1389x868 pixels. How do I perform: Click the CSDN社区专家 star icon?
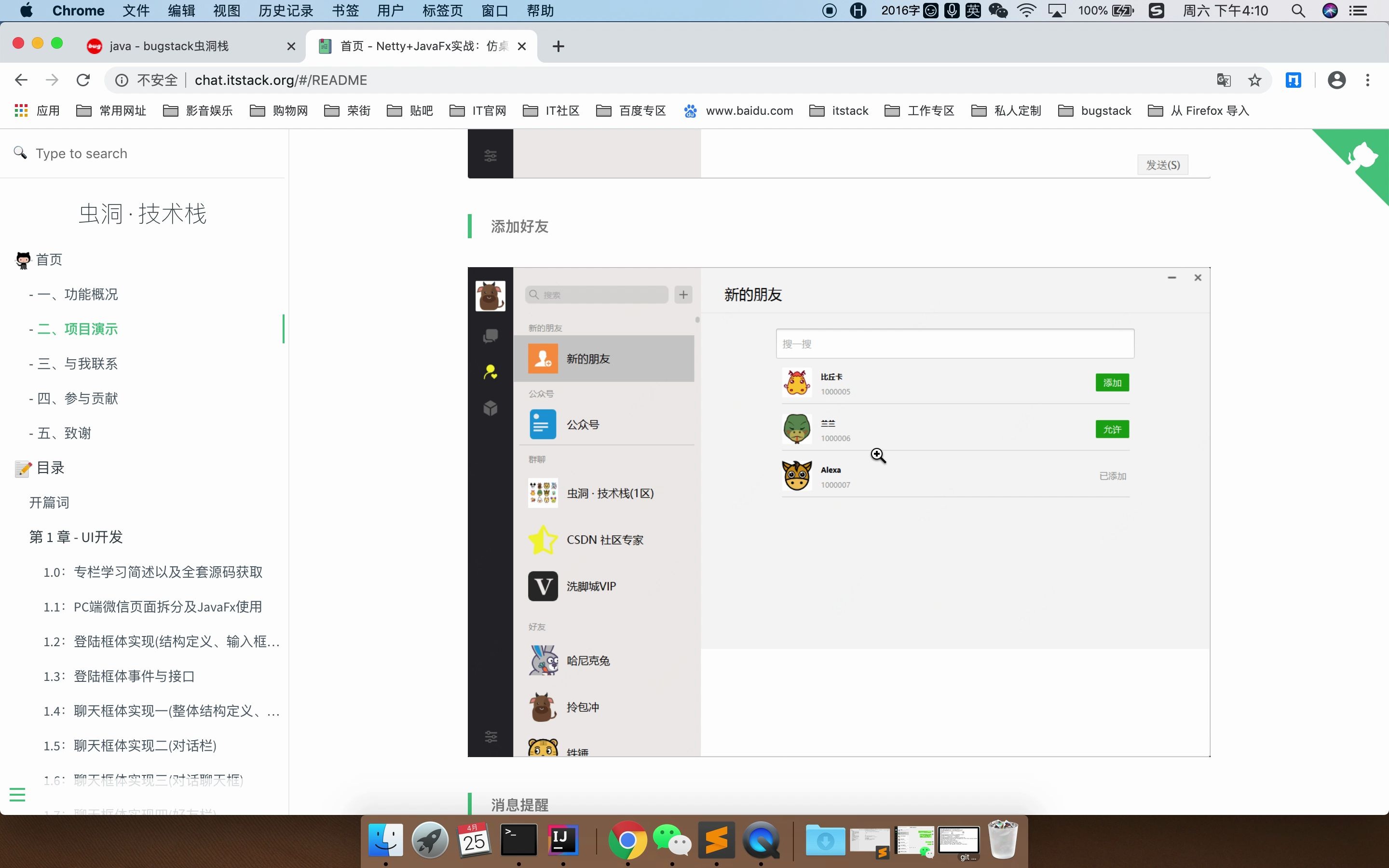(x=542, y=539)
